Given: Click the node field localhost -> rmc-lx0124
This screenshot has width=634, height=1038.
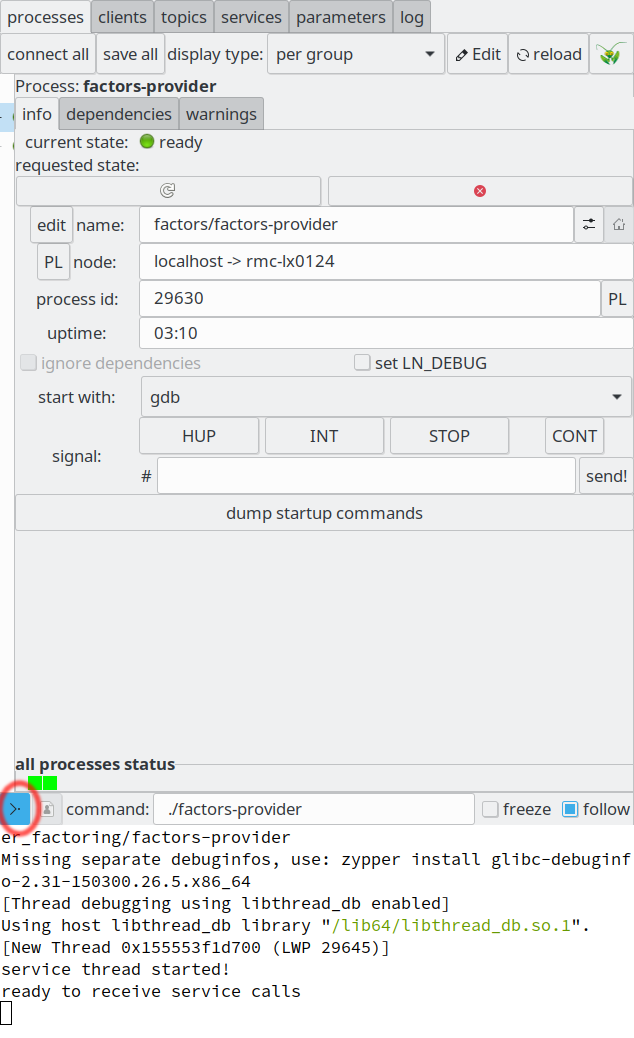Looking at the screenshot, I should 386,261.
